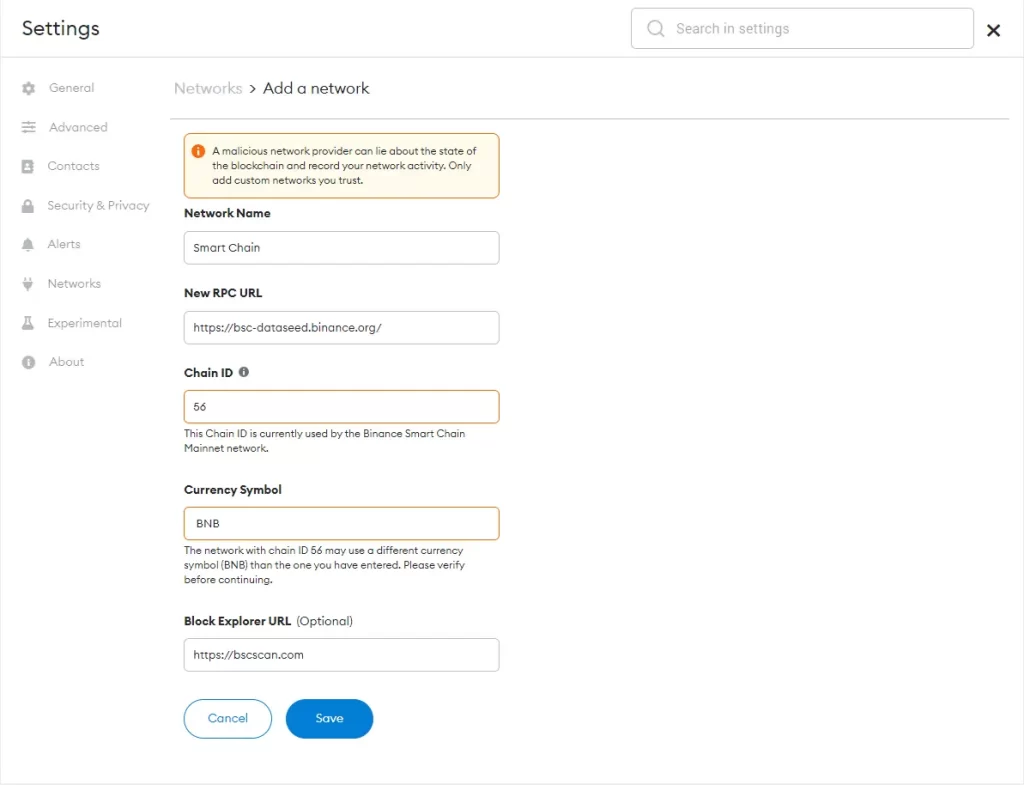Select the Chain ID input box
Screen dimensions: 1024x785
(x=342, y=406)
